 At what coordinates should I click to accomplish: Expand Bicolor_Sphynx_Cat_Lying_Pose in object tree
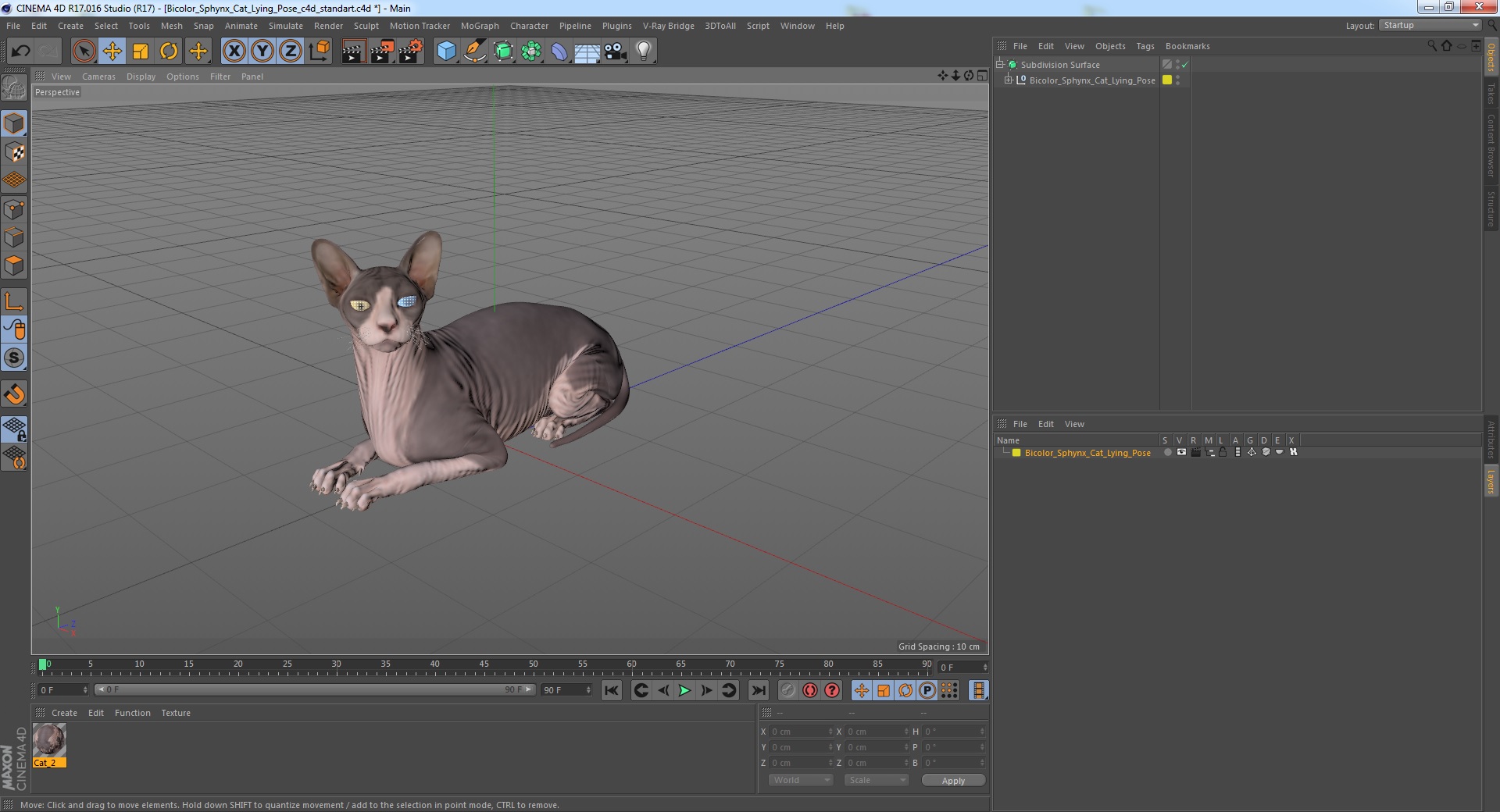1009,80
